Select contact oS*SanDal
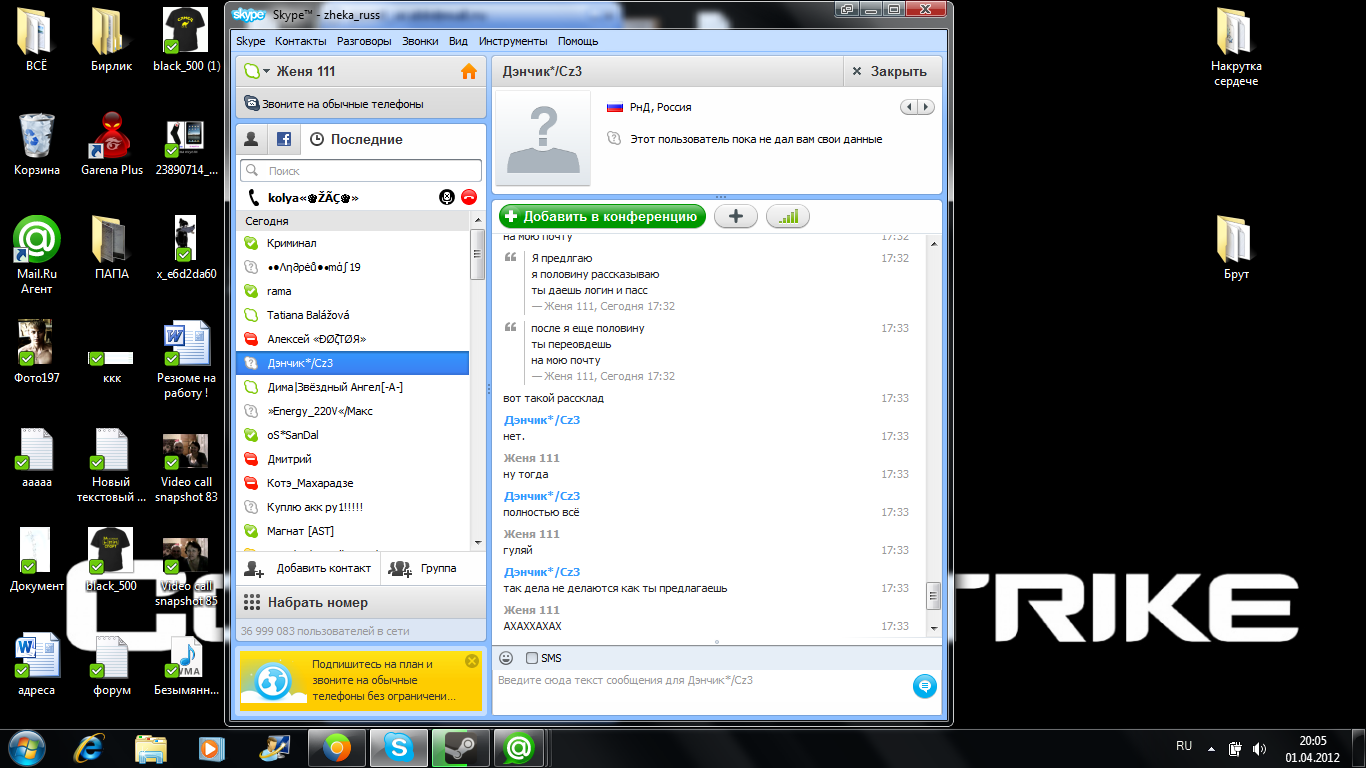This screenshot has width=1366, height=768. (353, 435)
